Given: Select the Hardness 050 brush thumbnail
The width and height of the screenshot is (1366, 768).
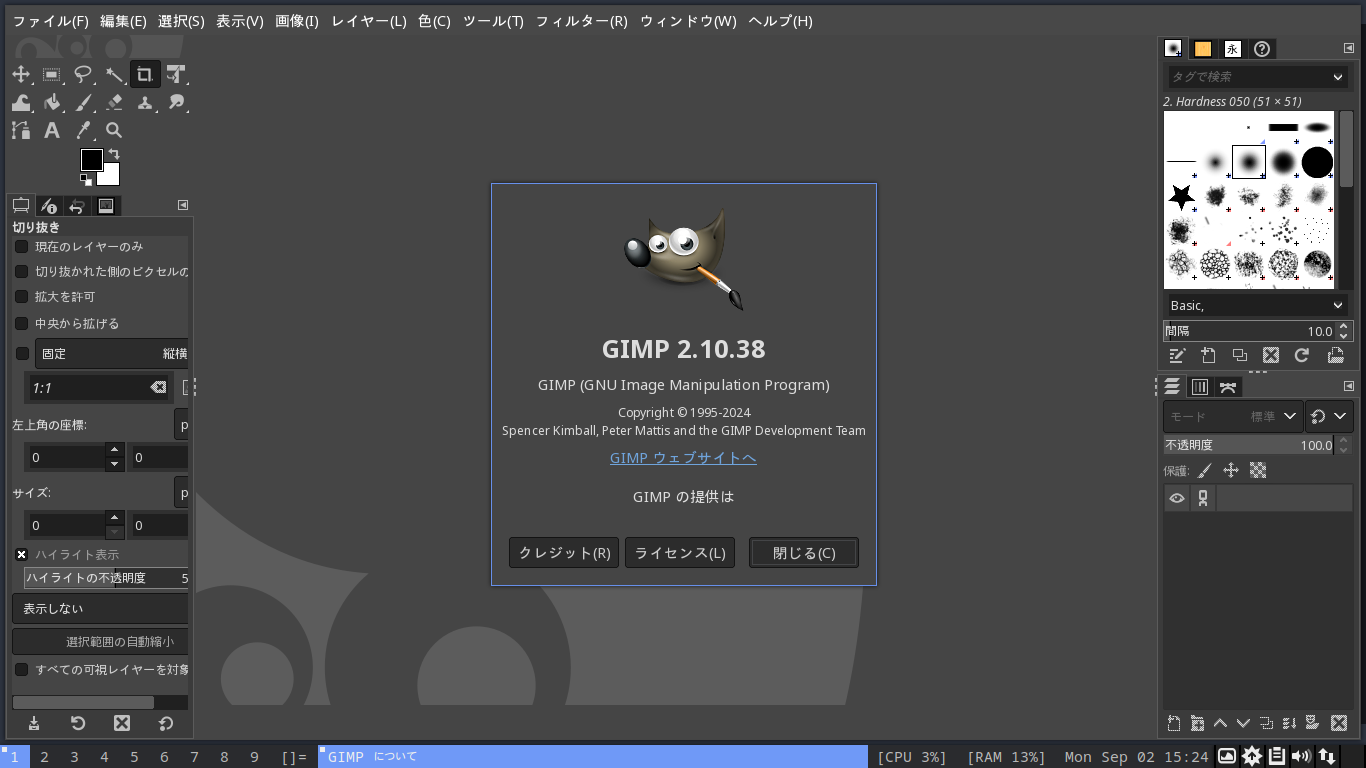Looking at the screenshot, I should point(1248,162).
